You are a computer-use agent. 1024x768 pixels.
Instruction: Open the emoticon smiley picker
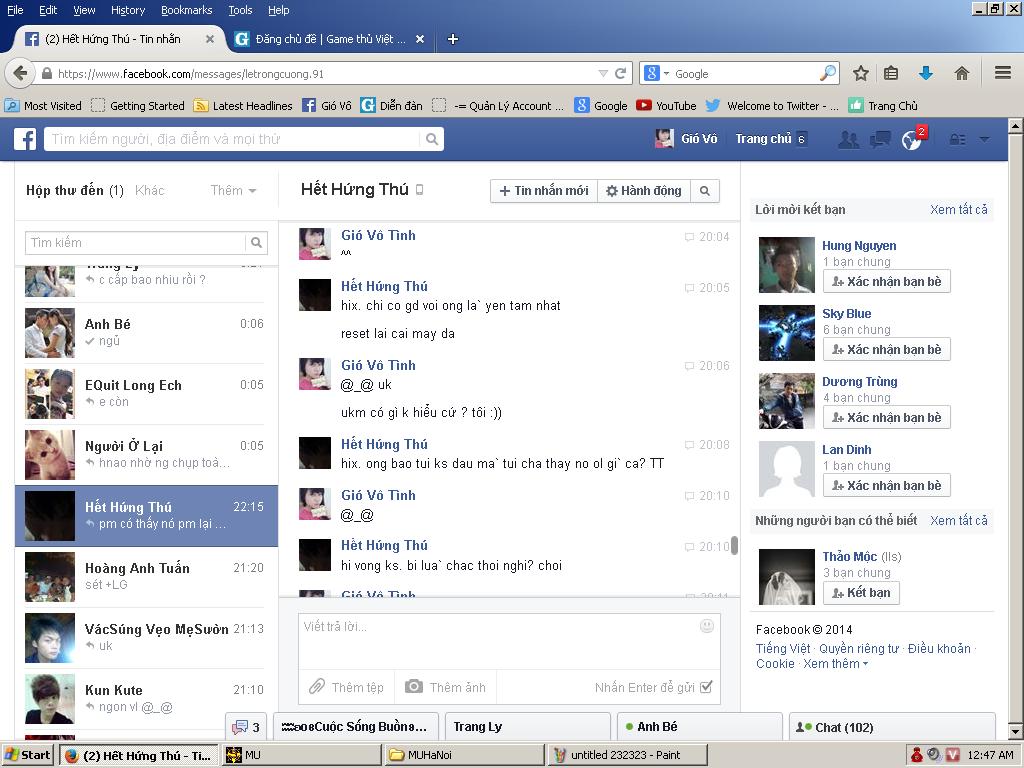tap(707, 626)
